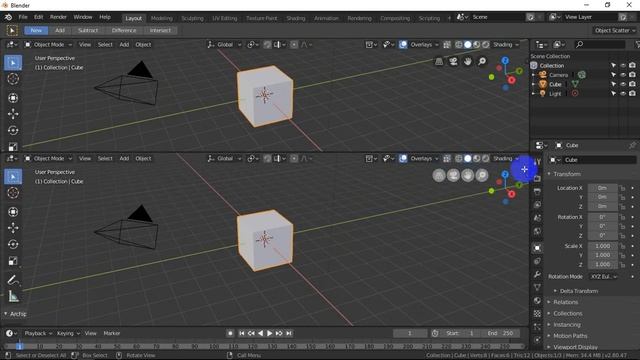Jump to the timeline start frame
Viewport: 640px width, 360px height.
(242, 333)
